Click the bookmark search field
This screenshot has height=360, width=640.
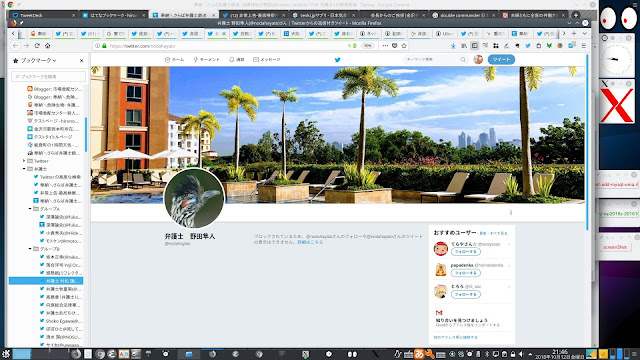pos(49,76)
